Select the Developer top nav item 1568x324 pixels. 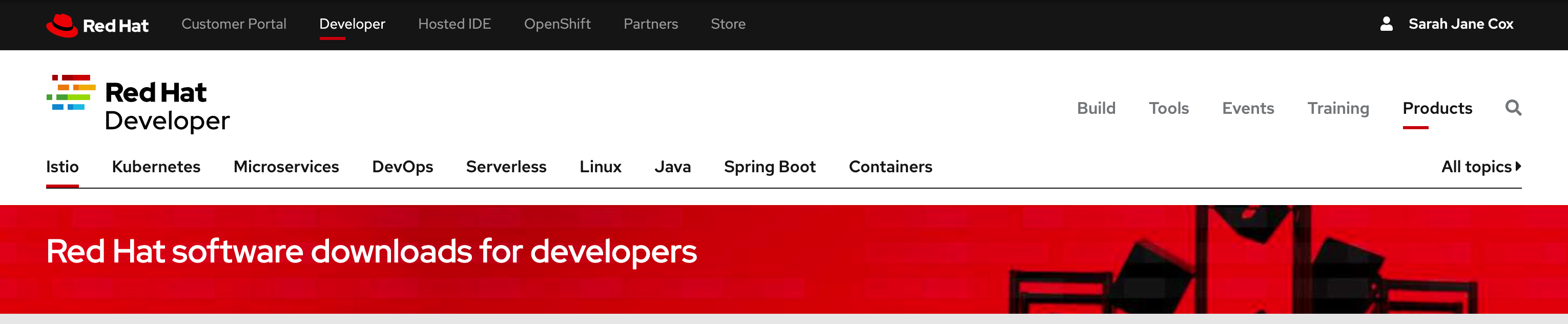click(x=352, y=24)
